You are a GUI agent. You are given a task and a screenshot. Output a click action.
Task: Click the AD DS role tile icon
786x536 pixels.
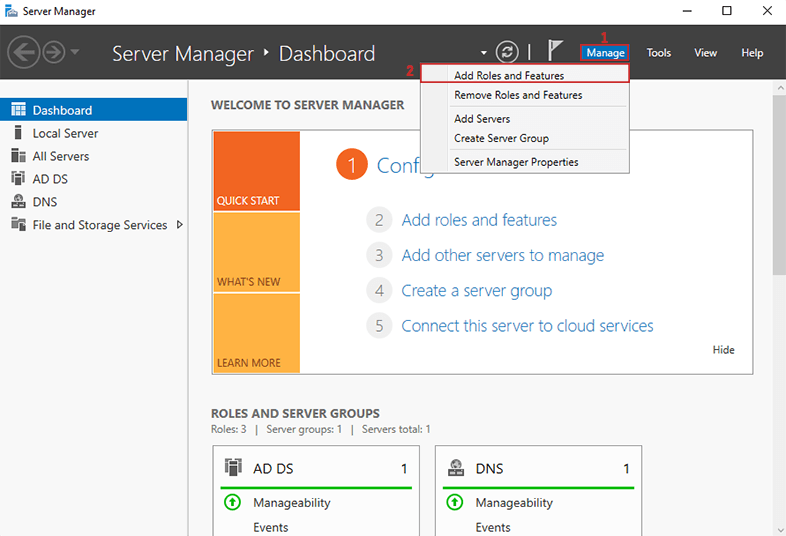(233, 467)
